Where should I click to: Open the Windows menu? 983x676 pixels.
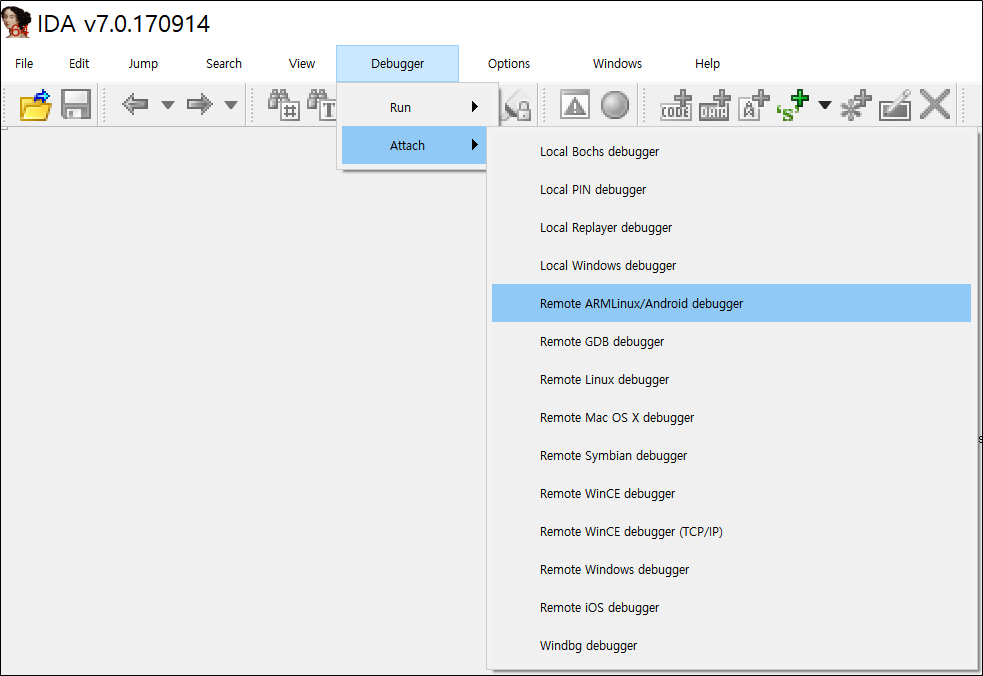click(x=617, y=63)
